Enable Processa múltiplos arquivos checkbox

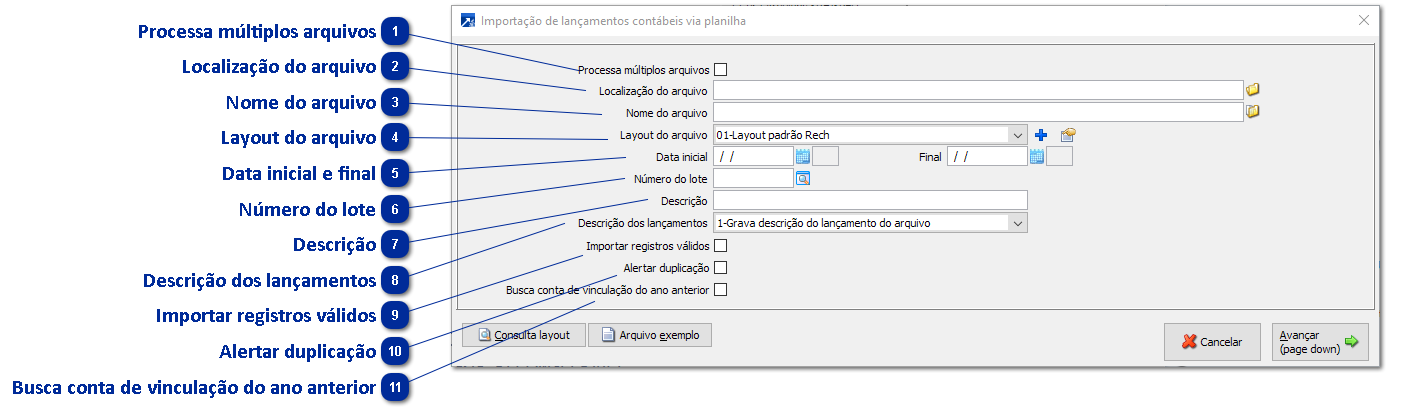click(720, 70)
